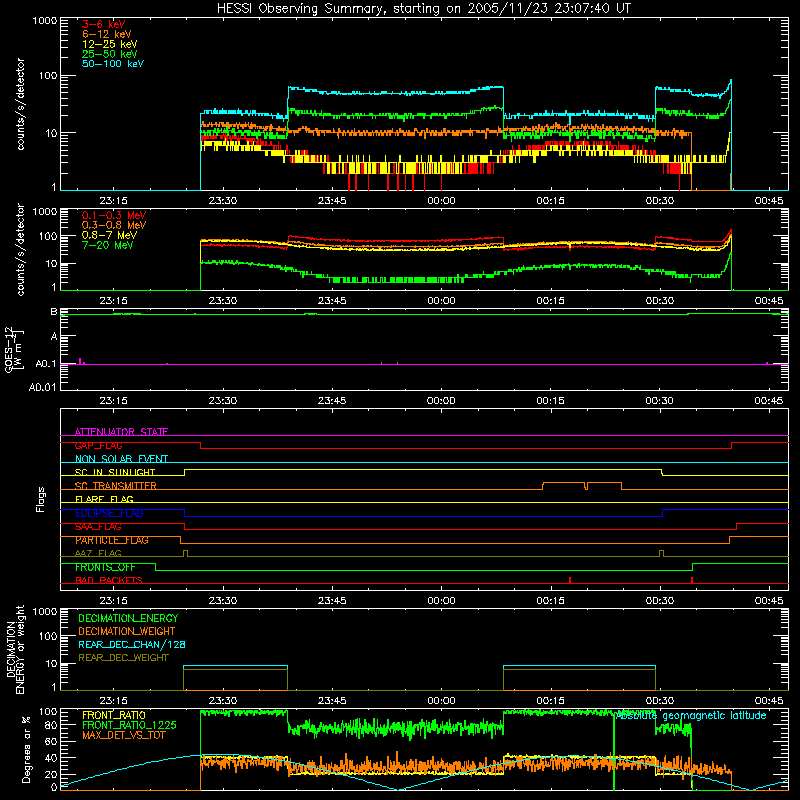This screenshot has width=800, height=800.
Task: Select the FRONT_RATIO legend label
Action: click(x=114, y=715)
